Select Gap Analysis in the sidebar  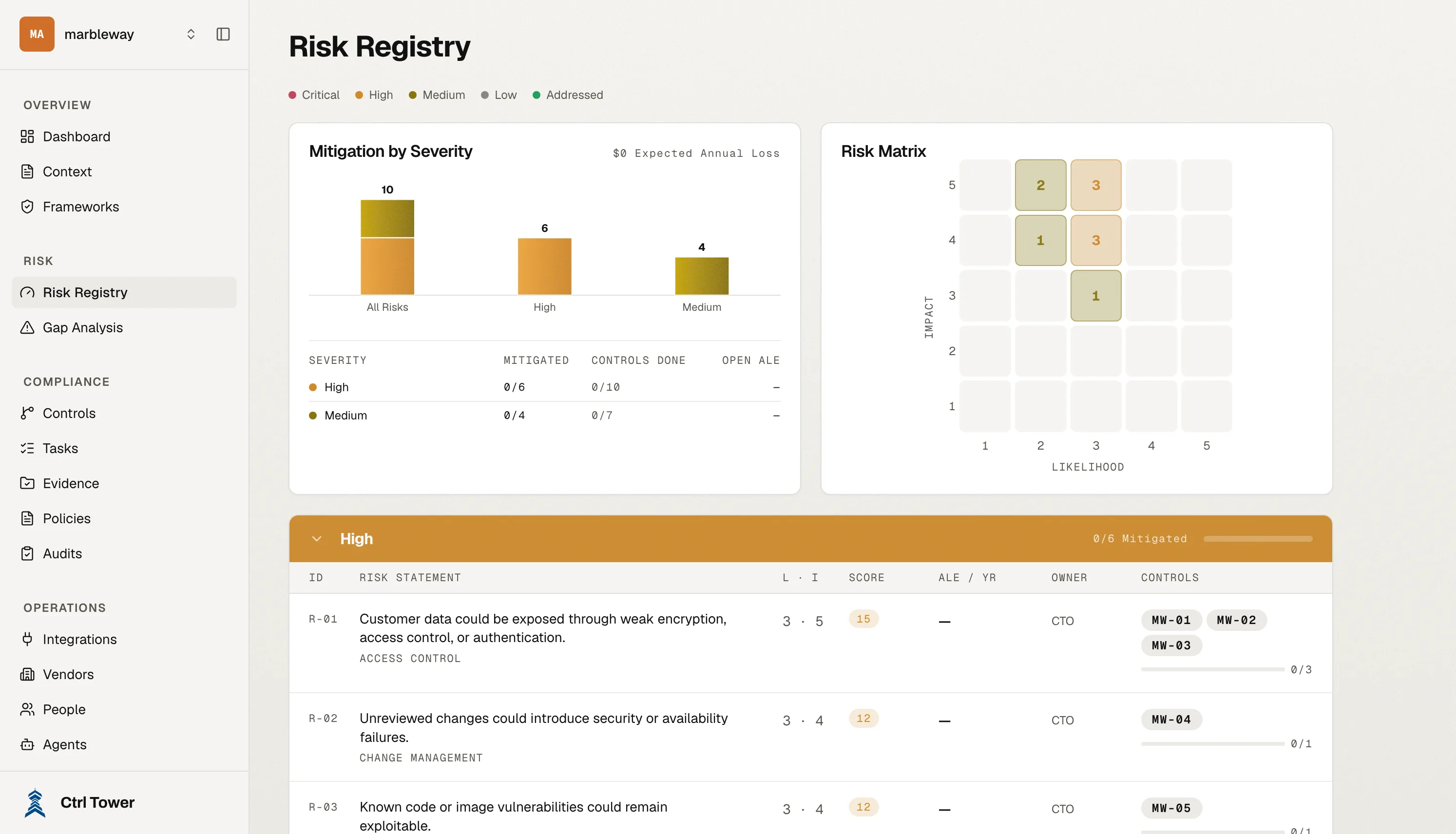tap(124, 327)
